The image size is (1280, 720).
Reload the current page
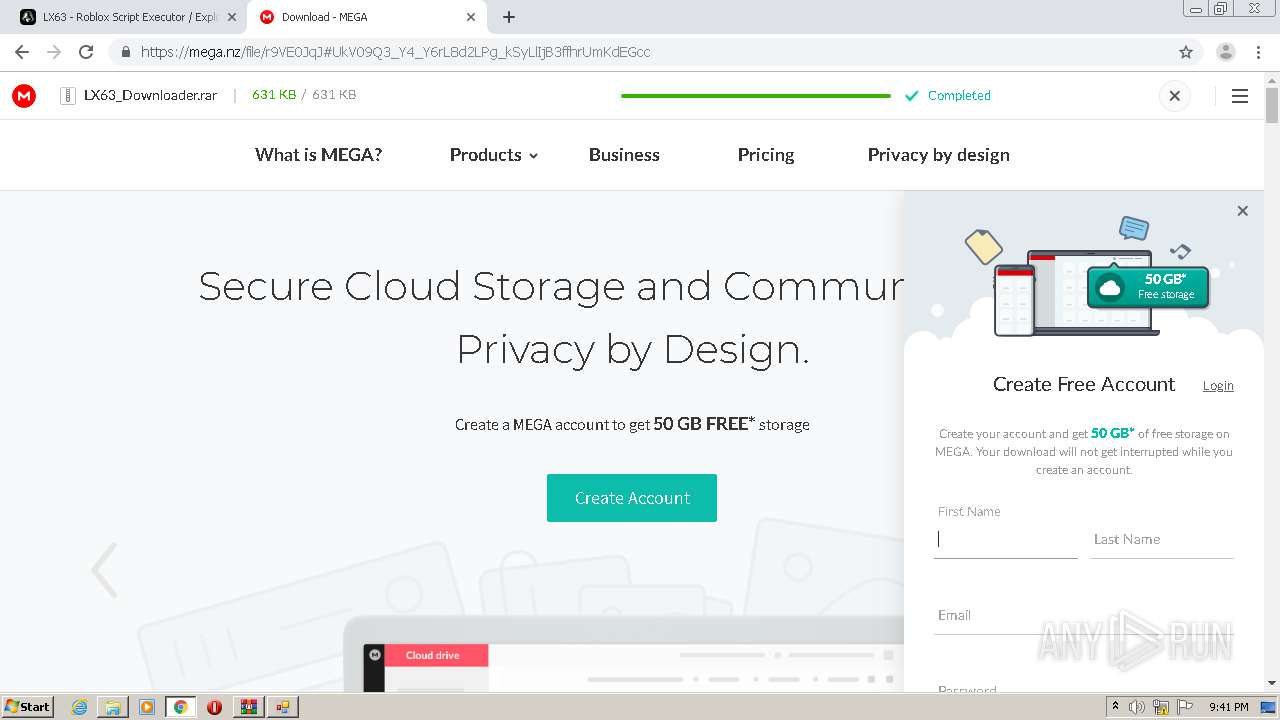tap(86, 52)
